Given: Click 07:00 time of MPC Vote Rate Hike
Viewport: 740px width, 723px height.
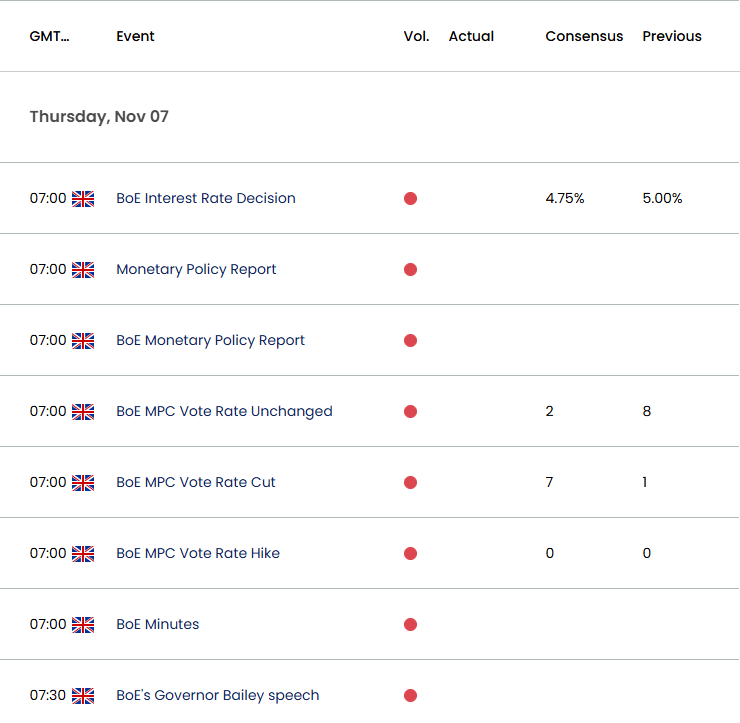Looking at the screenshot, I should click(48, 553).
